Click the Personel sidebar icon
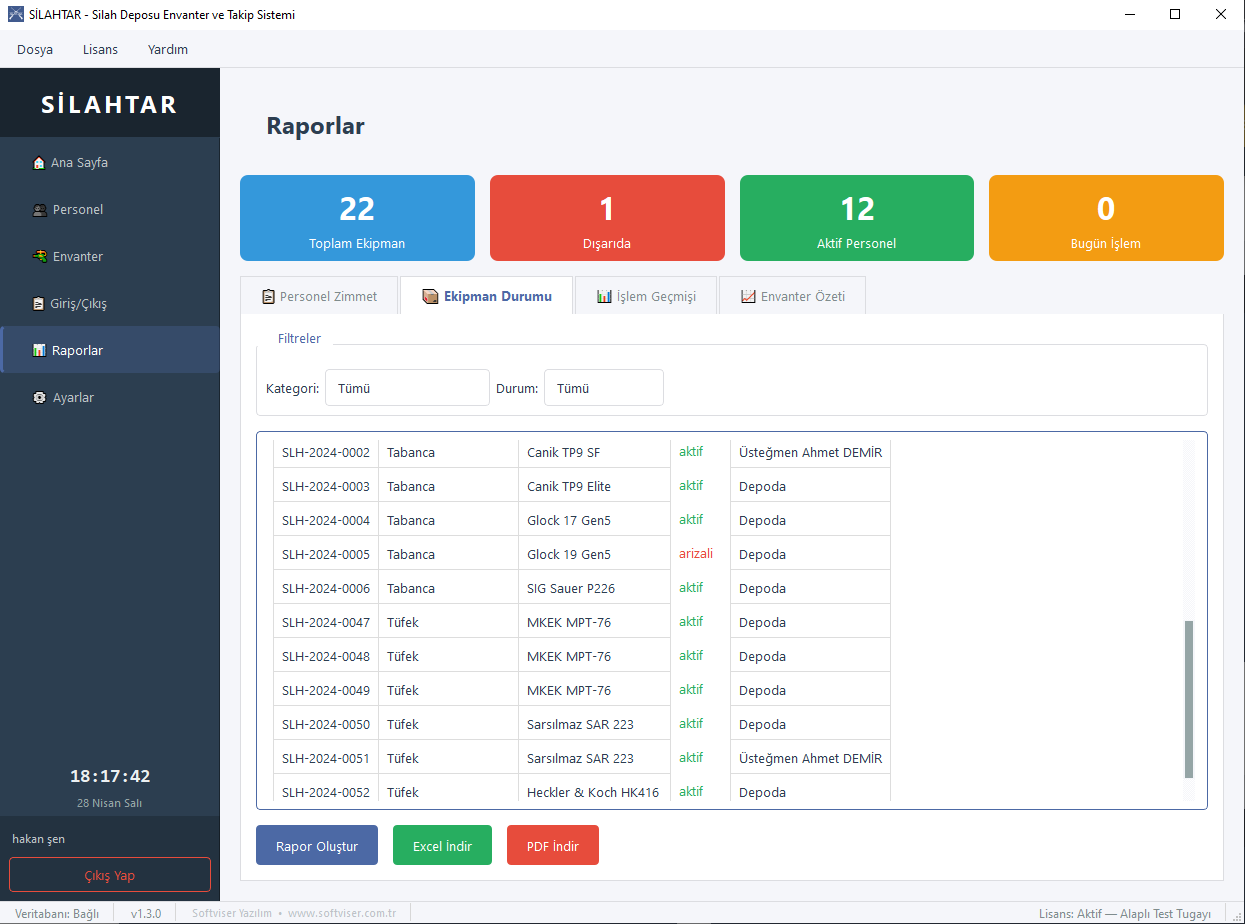The image size is (1245, 924). [x=40, y=210]
